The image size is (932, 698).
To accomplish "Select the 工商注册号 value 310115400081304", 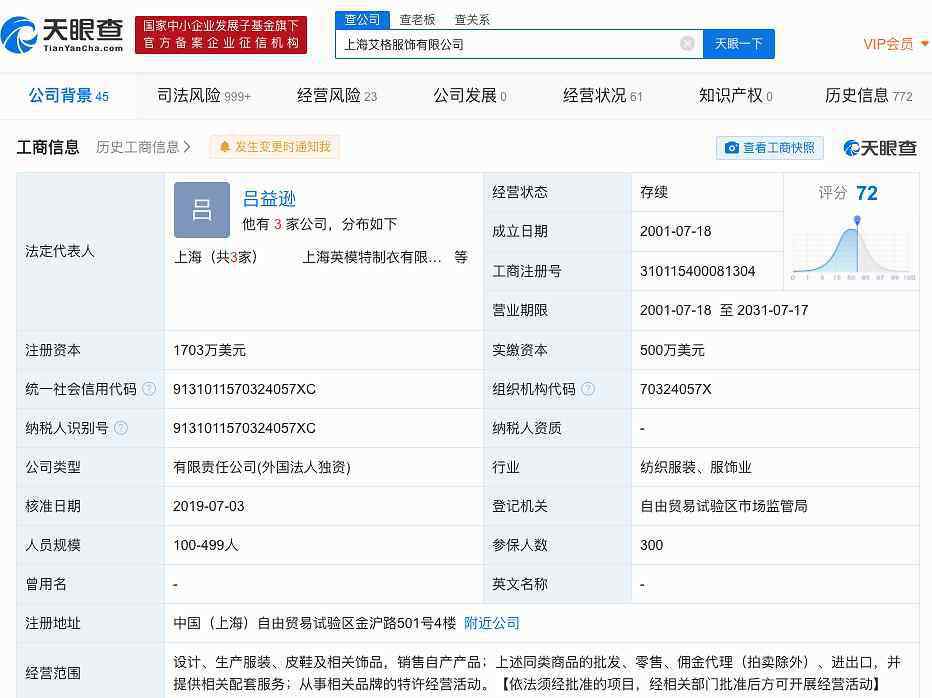I will (697, 271).
